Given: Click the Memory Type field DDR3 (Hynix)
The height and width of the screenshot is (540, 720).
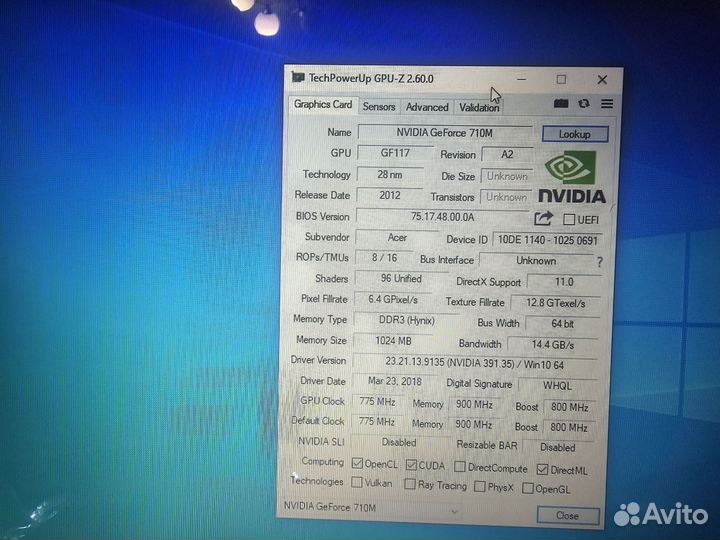Looking at the screenshot, I should 406,320.
